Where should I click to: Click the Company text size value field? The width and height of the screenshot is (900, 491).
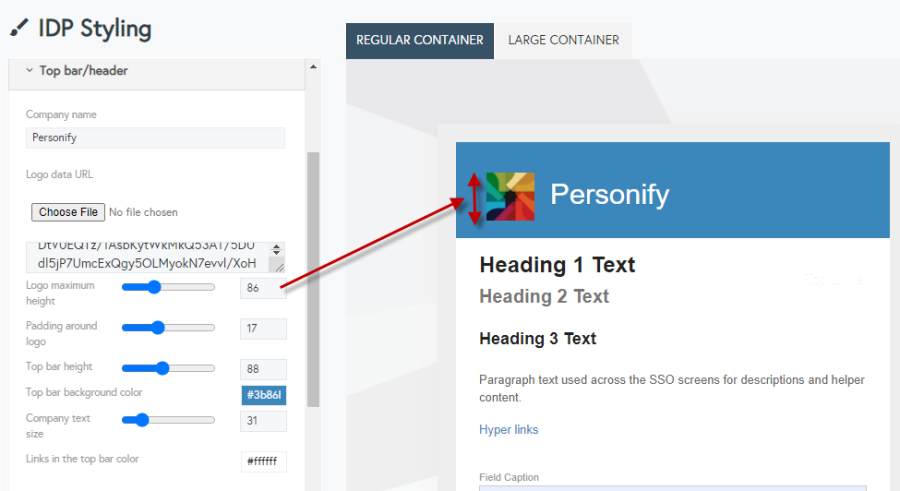[x=263, y=421]
